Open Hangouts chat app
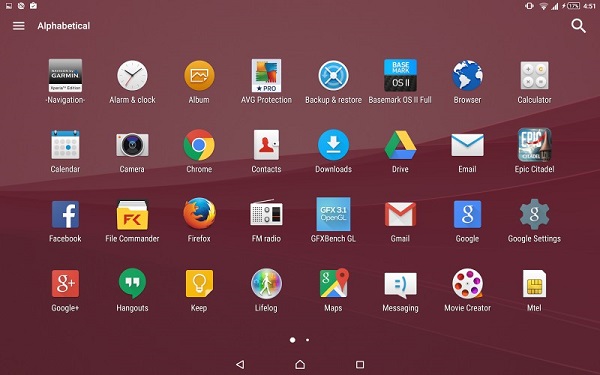The width and height of the screenshot is (600, 375). [x=132, y=284]
